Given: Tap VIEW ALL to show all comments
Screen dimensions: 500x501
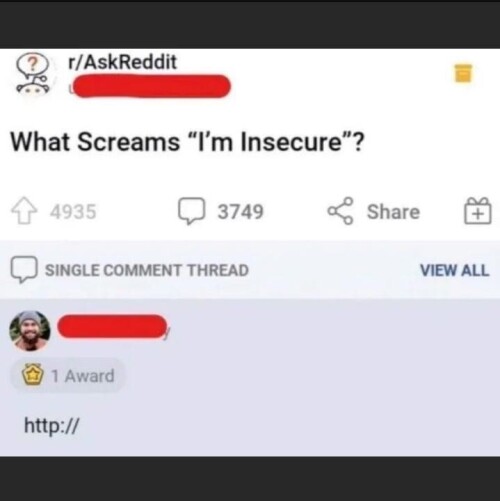Looking at the screenshot, I should tap(455, 270).
